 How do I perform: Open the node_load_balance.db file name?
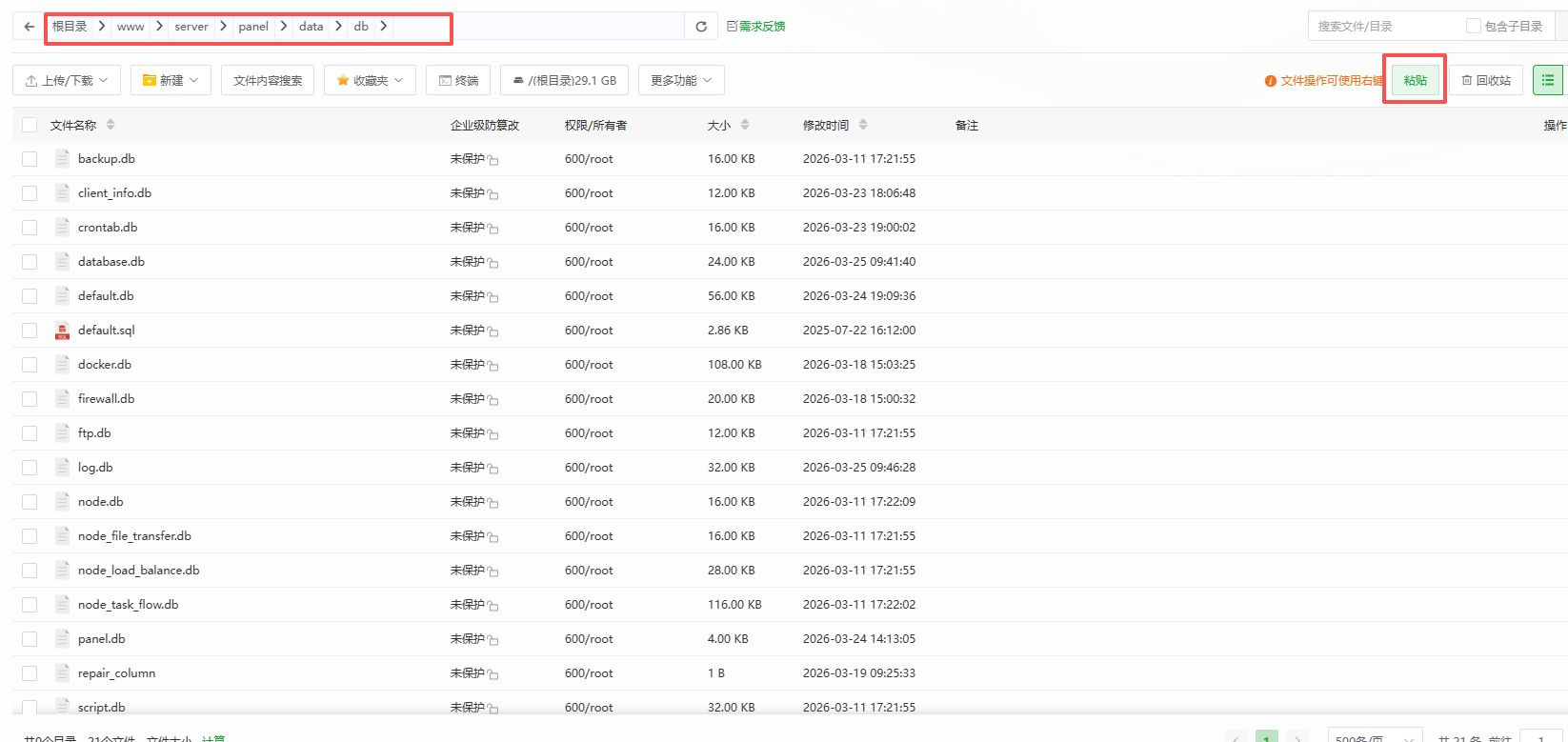[138, 571]
